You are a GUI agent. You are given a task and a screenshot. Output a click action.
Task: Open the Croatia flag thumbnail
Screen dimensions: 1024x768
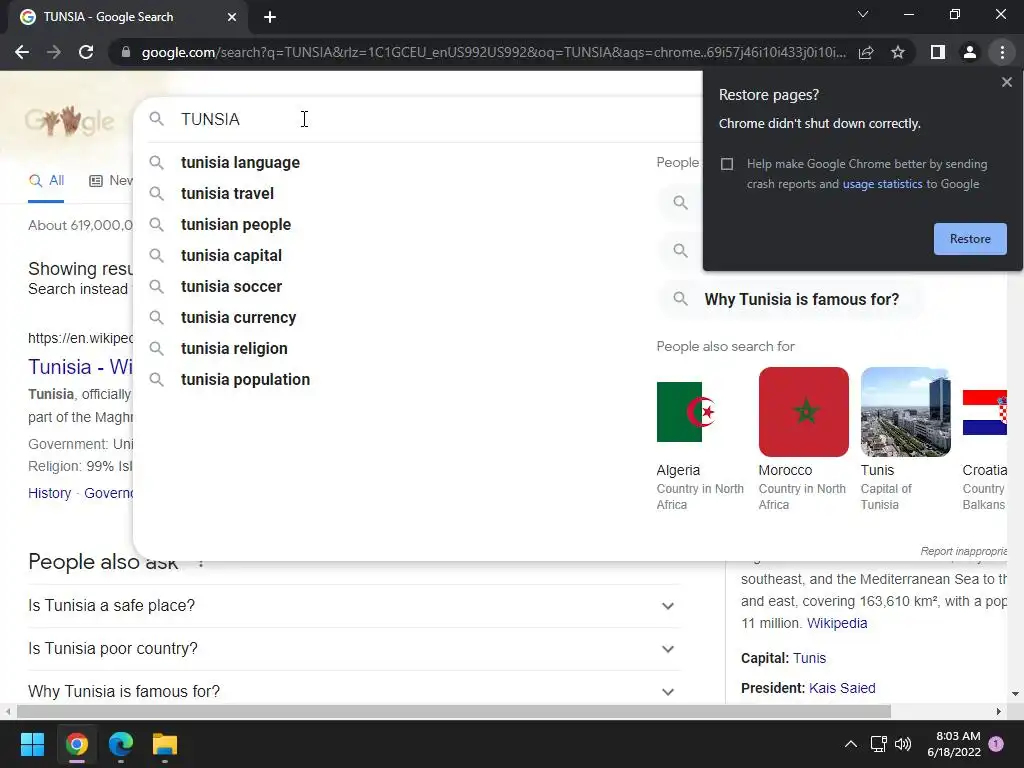pos(985,412)
